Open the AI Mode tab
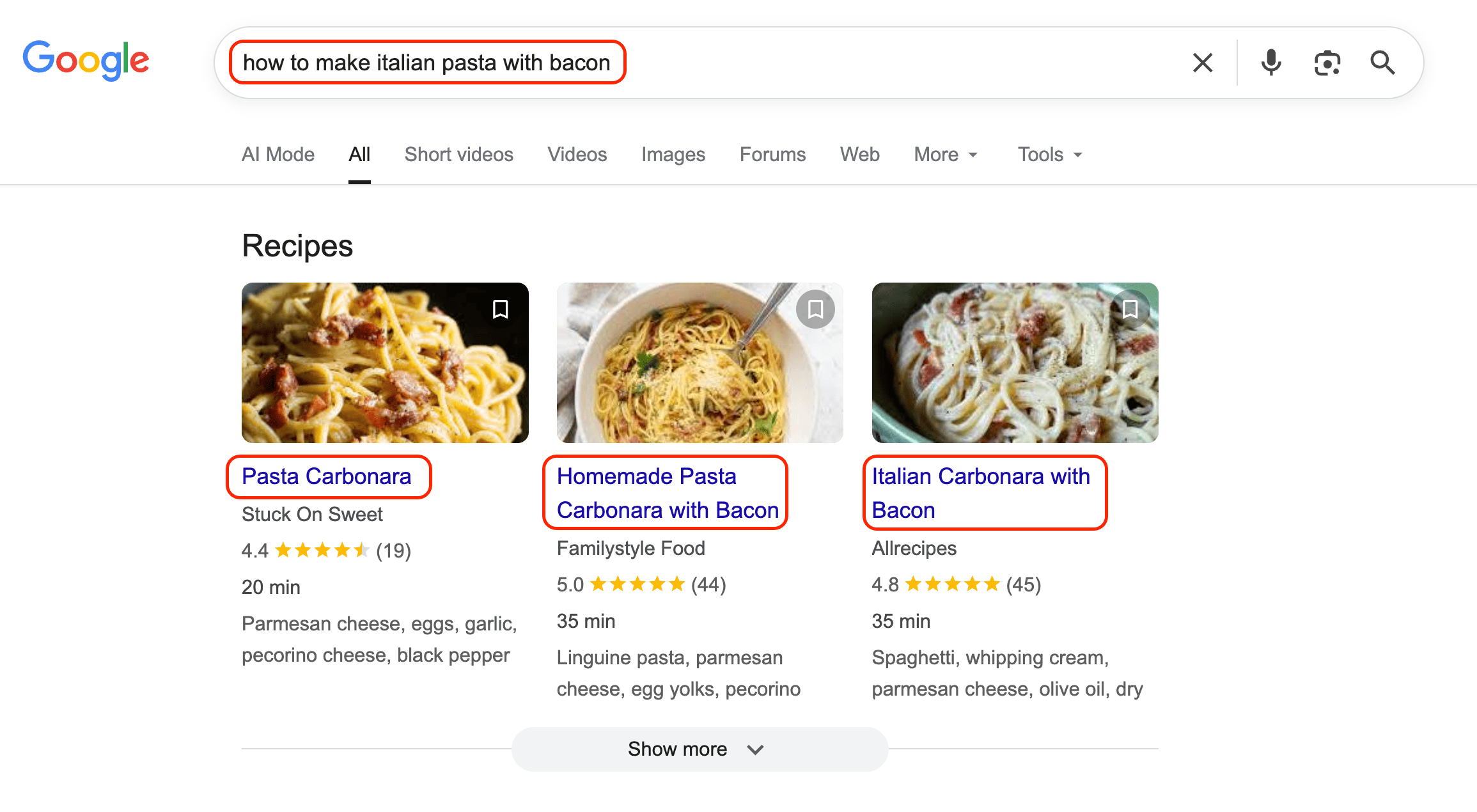The image size is (1477, 812). coord(277,154)
